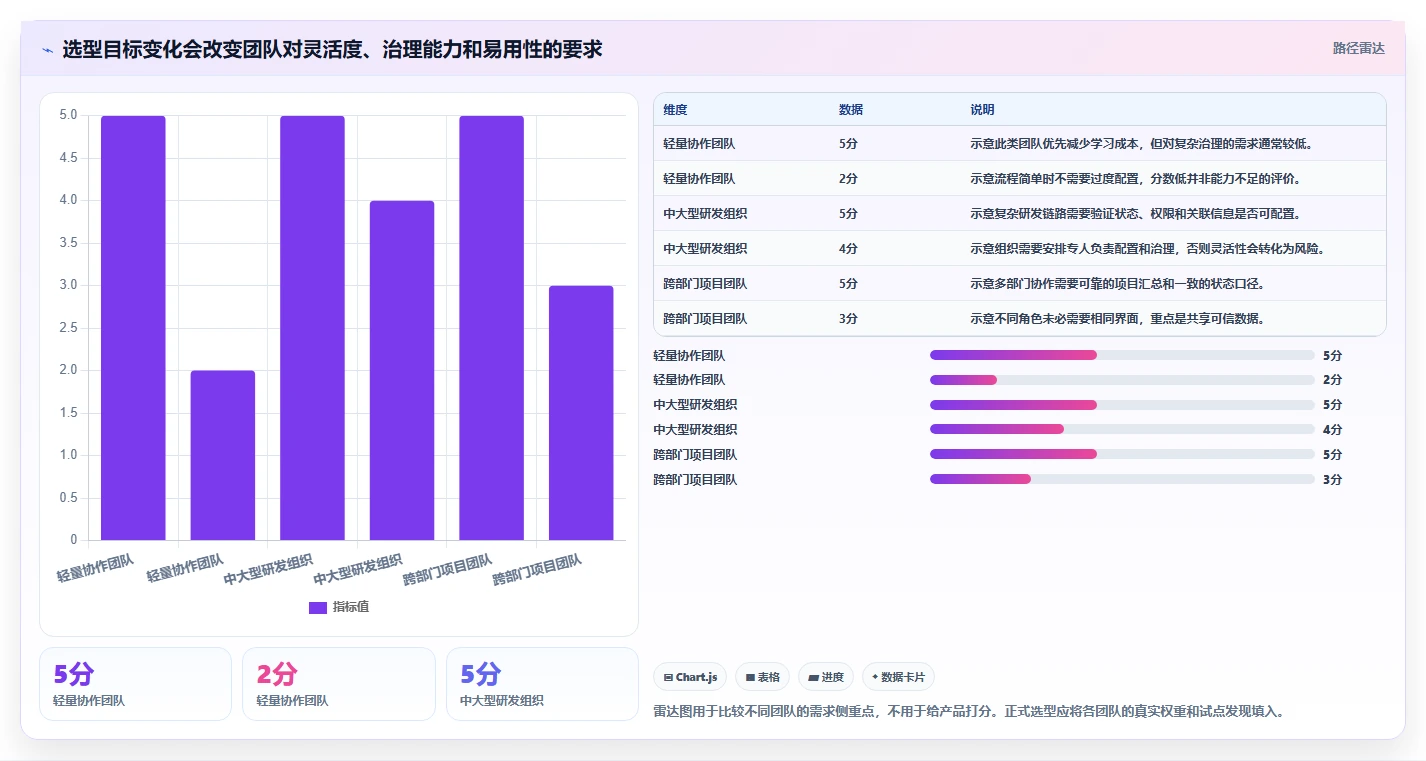Image resolution: width=1426 pixels, height=761 pixels.
Task: Click the 3.5 y-axis tick label
Action: click(68, 243)
